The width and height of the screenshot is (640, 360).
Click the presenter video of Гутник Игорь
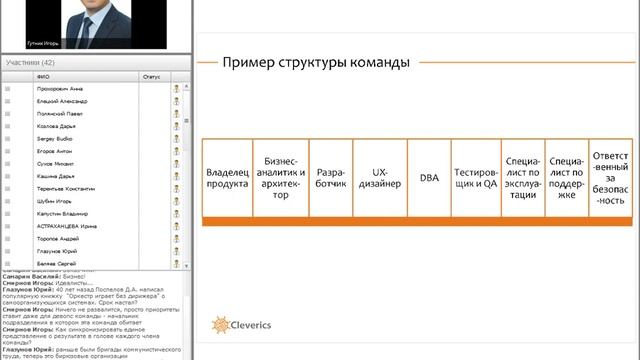coord(96,24)
